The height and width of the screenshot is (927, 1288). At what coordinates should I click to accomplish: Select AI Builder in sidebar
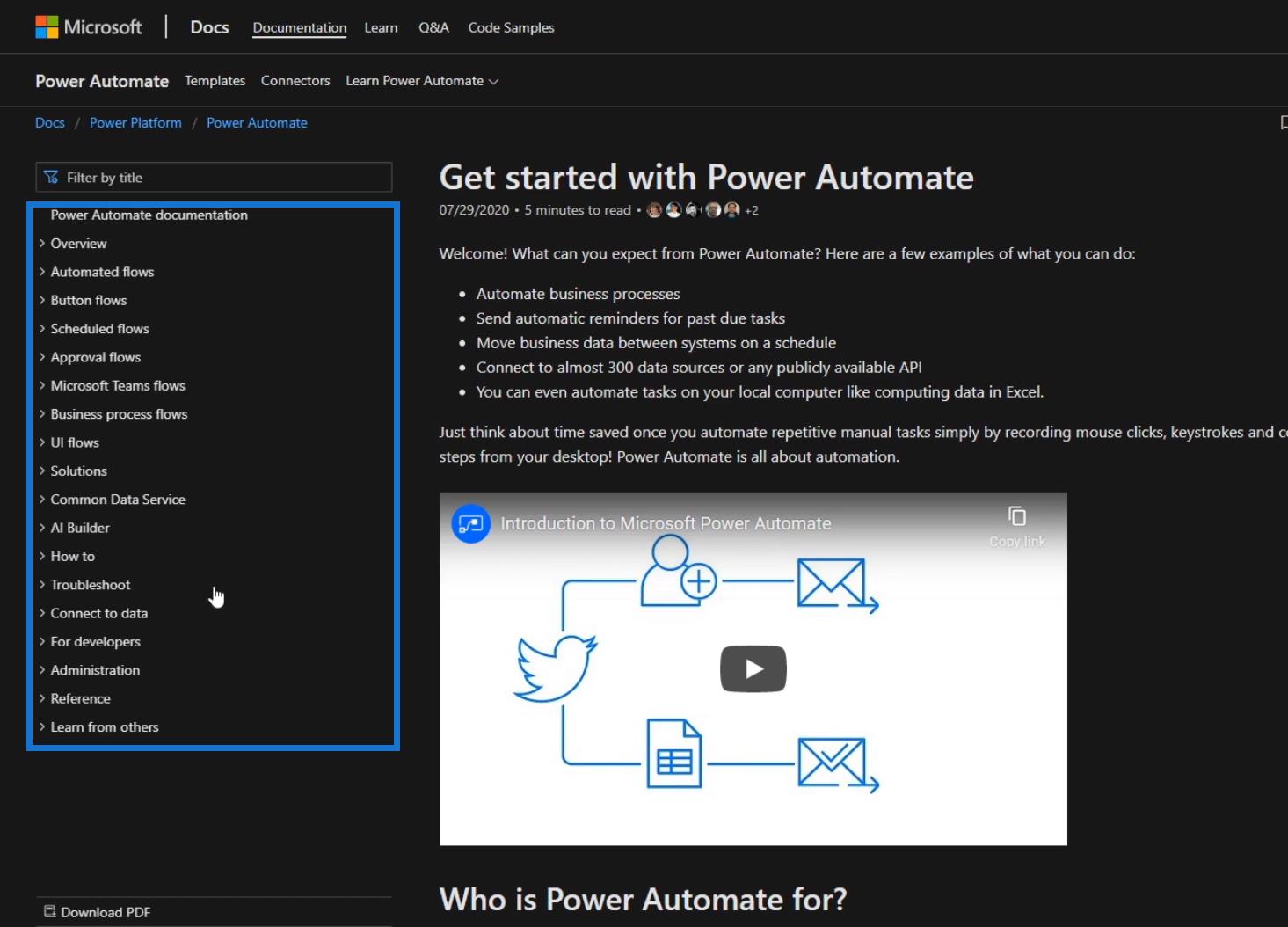80,528
